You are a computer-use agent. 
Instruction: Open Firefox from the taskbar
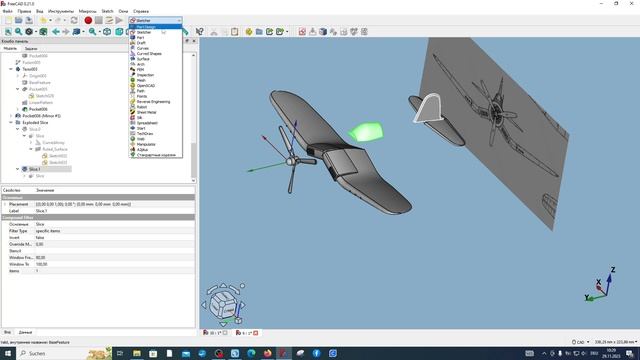click(267, 353)
